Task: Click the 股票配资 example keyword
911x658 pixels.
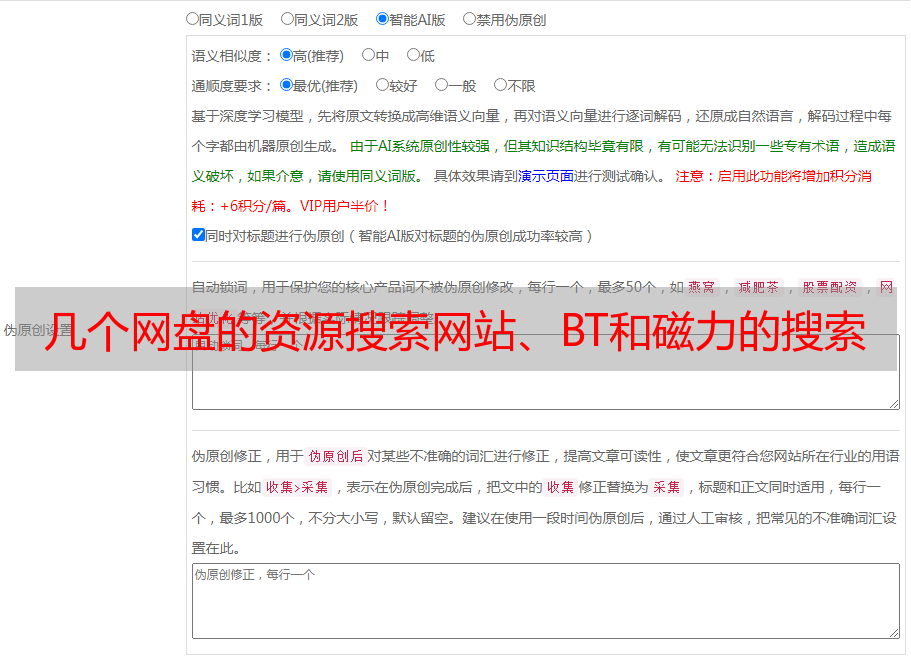Action: point(830,287)
